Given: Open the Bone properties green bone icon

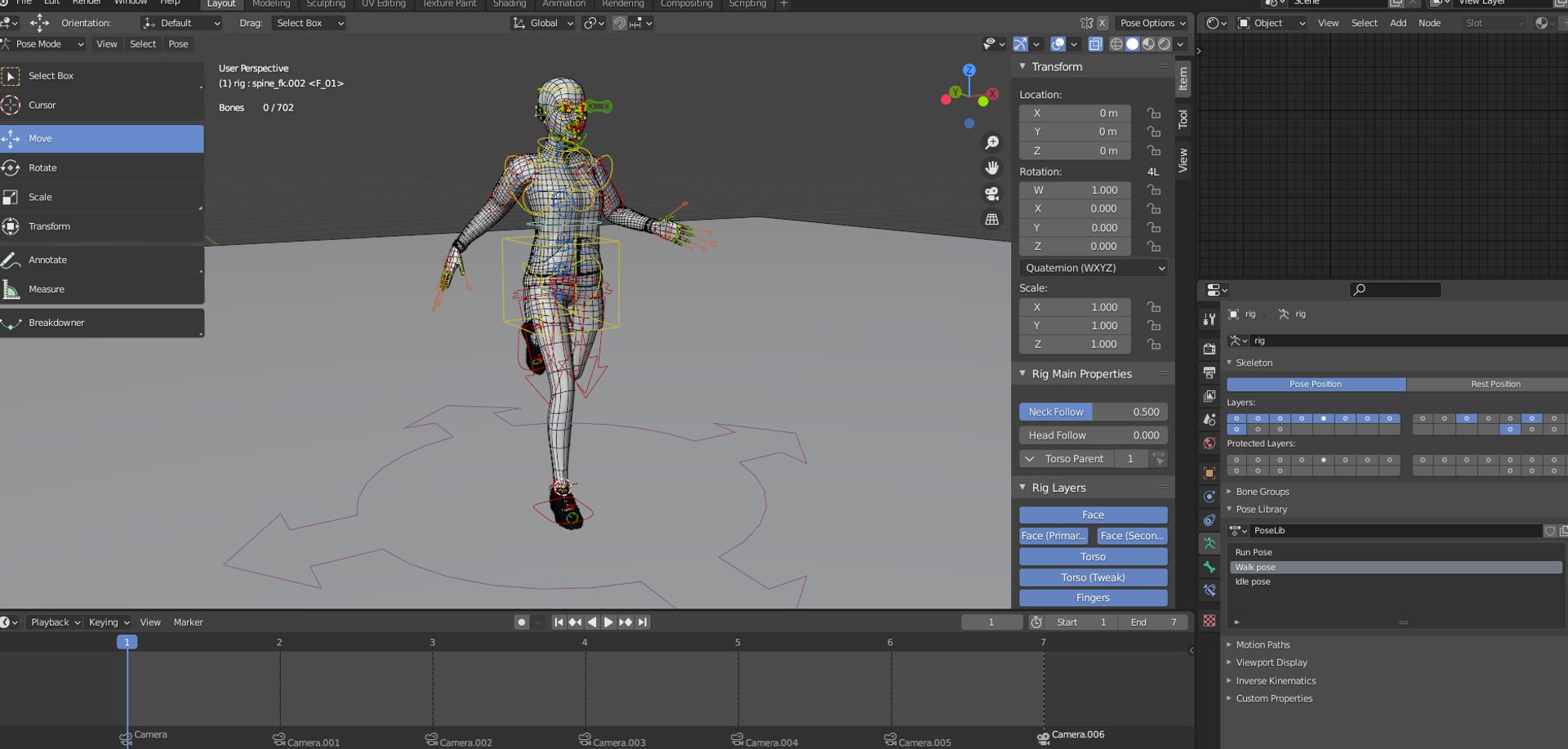Looking at the screenshot, I should tap(1209, 567).
